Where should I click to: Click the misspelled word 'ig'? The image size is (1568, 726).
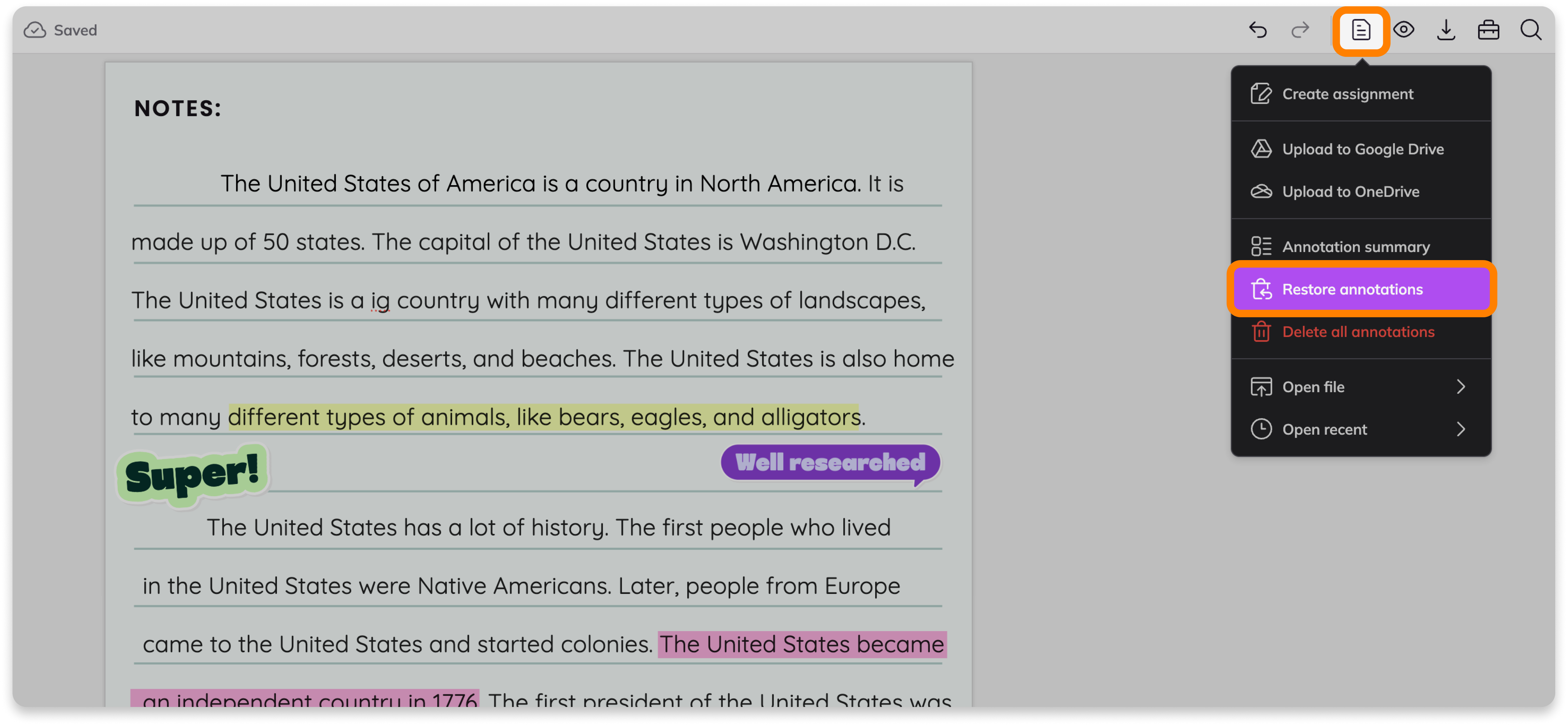[x=380, y=301]
